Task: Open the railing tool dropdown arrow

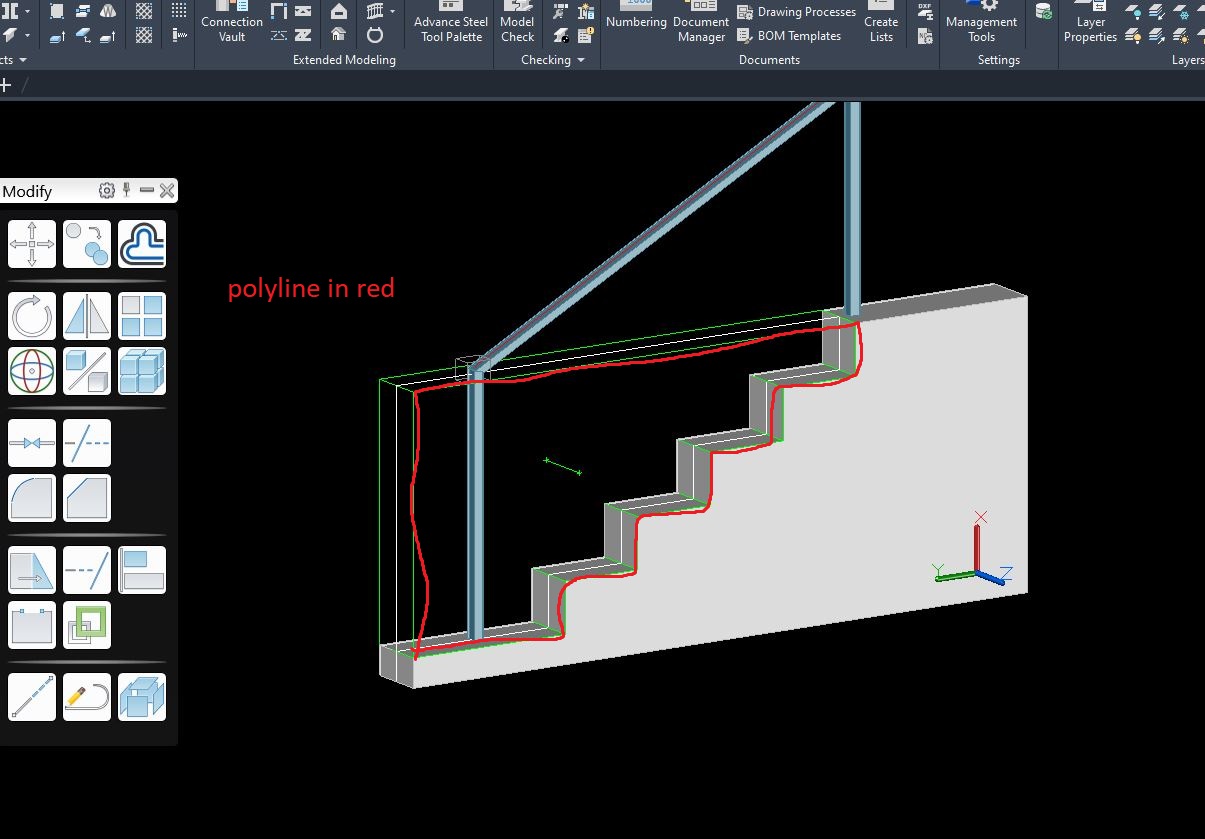Action: tap(392, 11)
